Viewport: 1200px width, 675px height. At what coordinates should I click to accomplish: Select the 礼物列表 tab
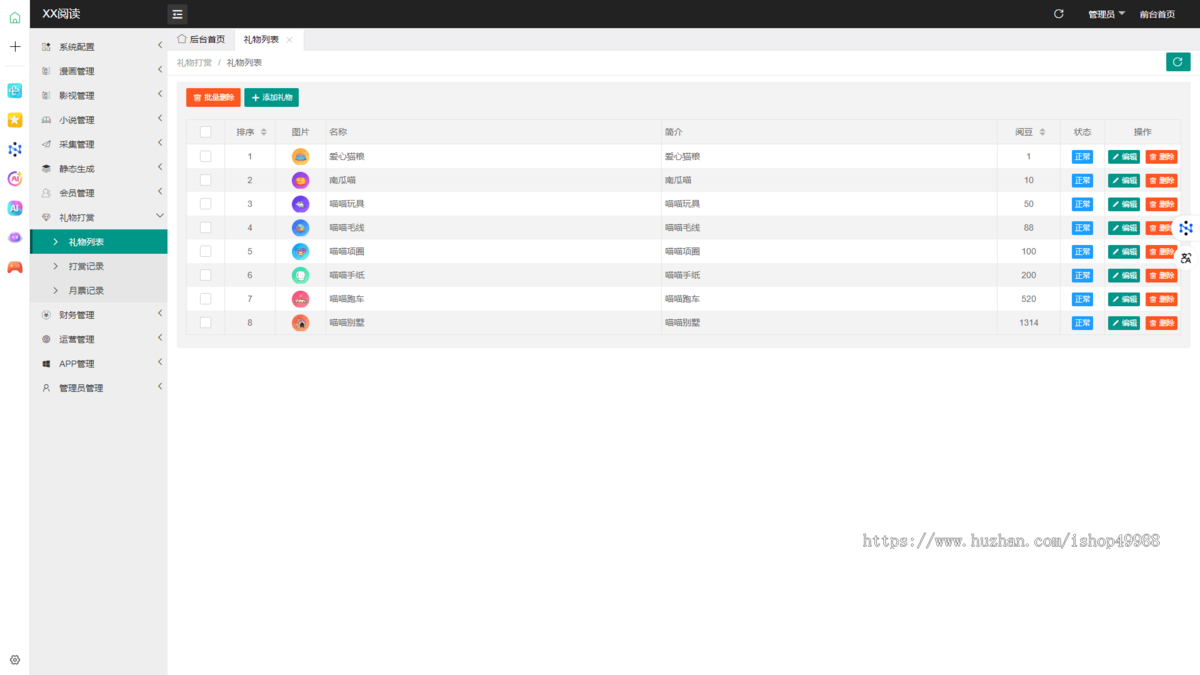click(261, 40)
